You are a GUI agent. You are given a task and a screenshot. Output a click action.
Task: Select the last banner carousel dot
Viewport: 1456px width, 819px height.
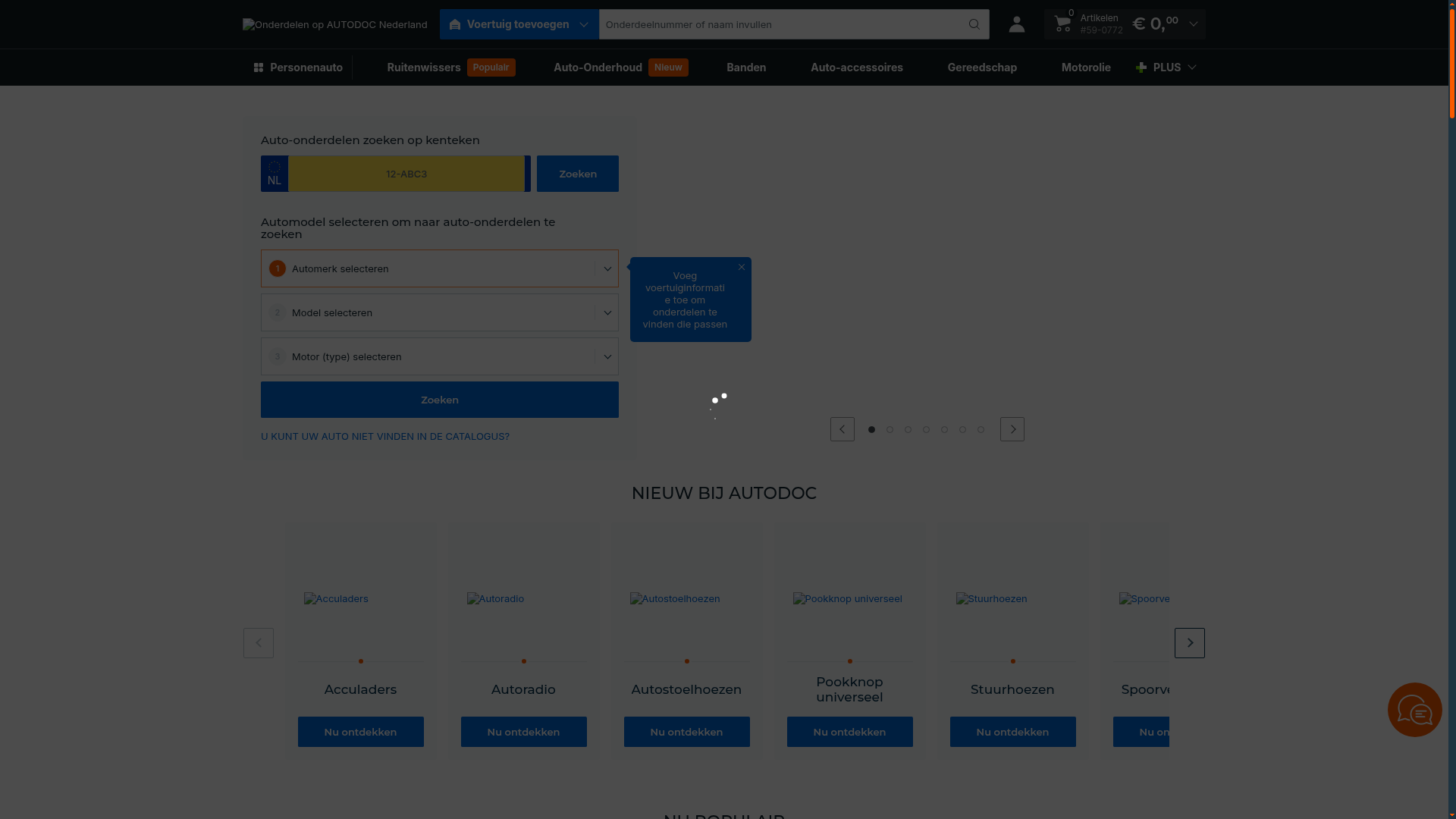click(x=981, y=429)
